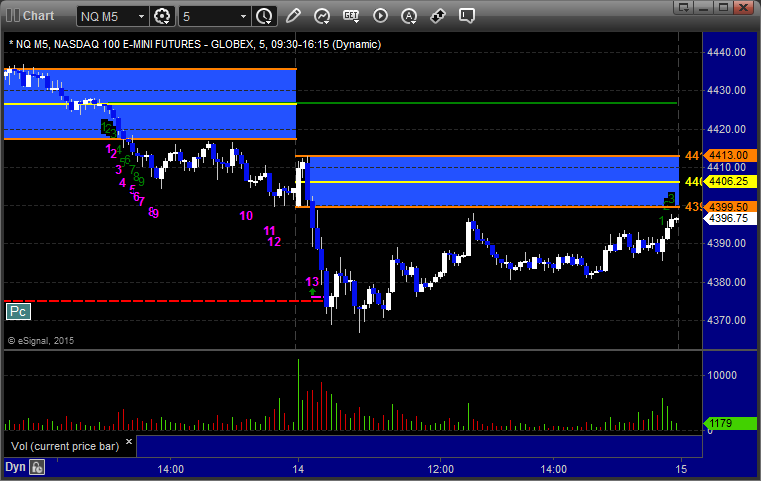
Task: Click the yellow 4406.25 price tag
Action: click(729, 182)
